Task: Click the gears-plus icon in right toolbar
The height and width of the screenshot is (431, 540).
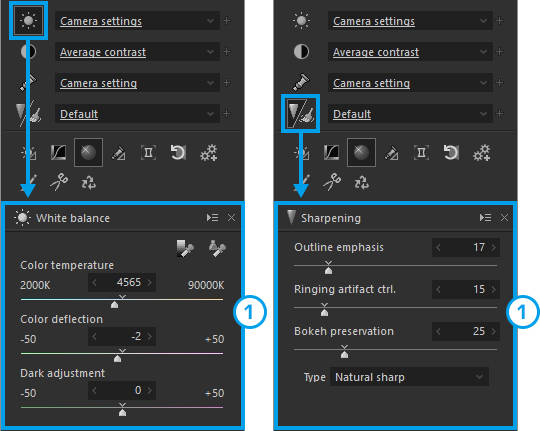Action: 481,153
